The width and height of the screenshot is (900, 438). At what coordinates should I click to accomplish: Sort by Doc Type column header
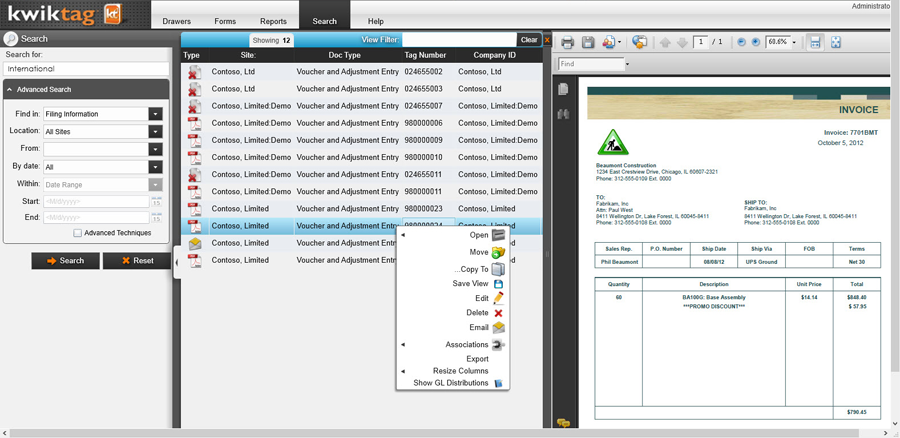344,55
